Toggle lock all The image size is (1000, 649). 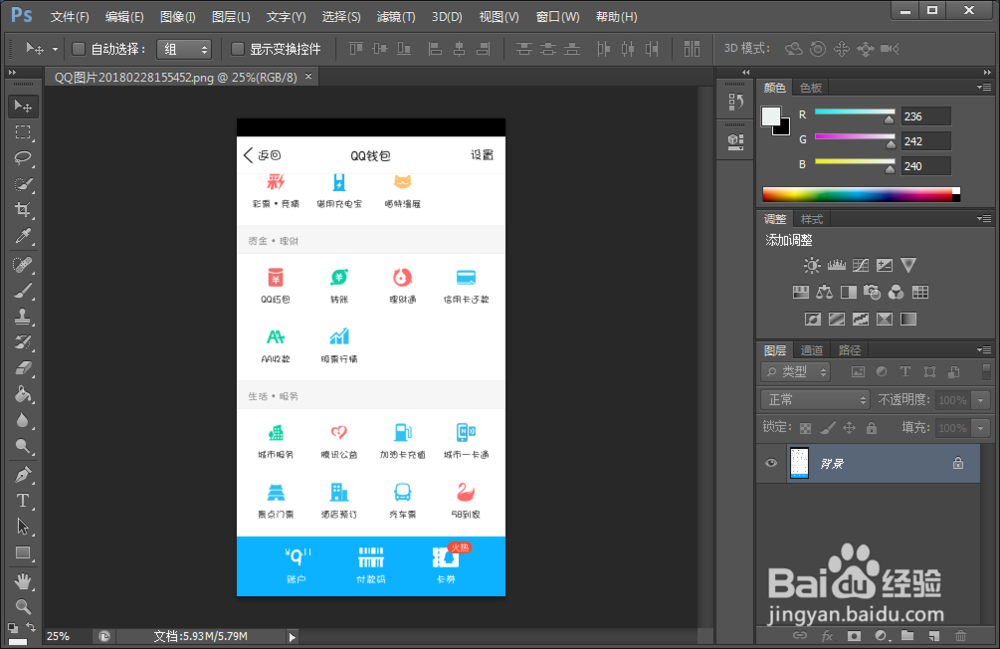pos(871,428)
